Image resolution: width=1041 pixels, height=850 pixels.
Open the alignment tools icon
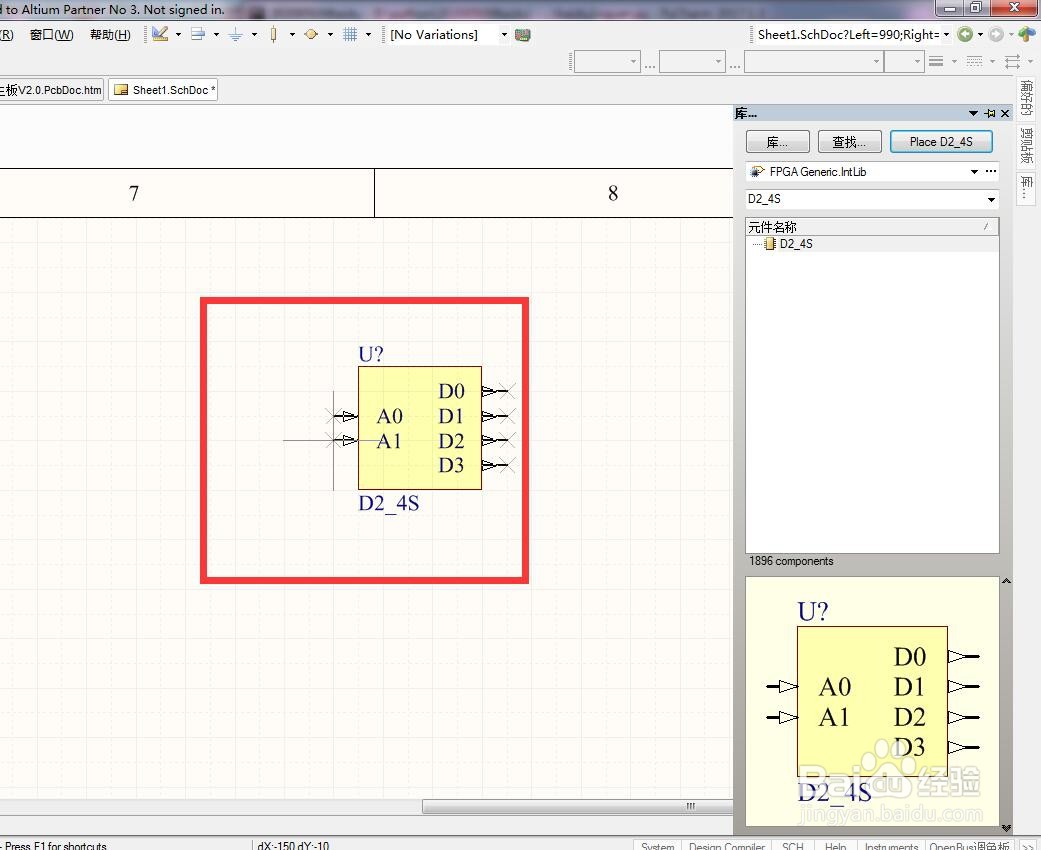tap(198, 34)
